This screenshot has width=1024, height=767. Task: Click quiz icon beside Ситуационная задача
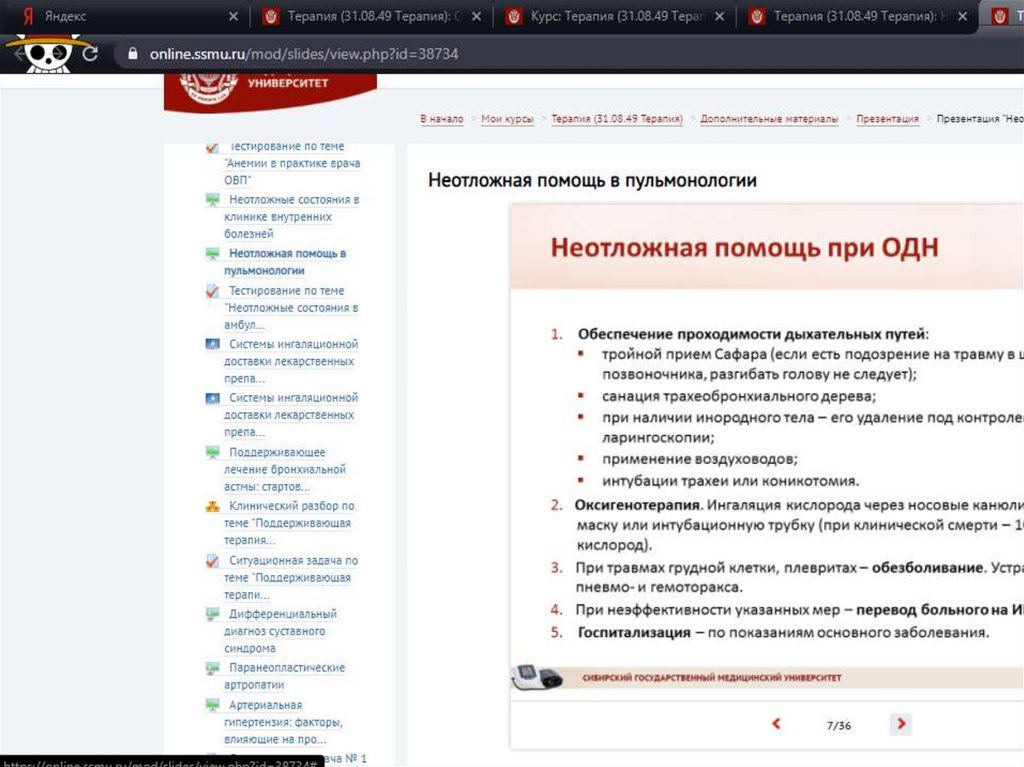(x=212, y=561)
